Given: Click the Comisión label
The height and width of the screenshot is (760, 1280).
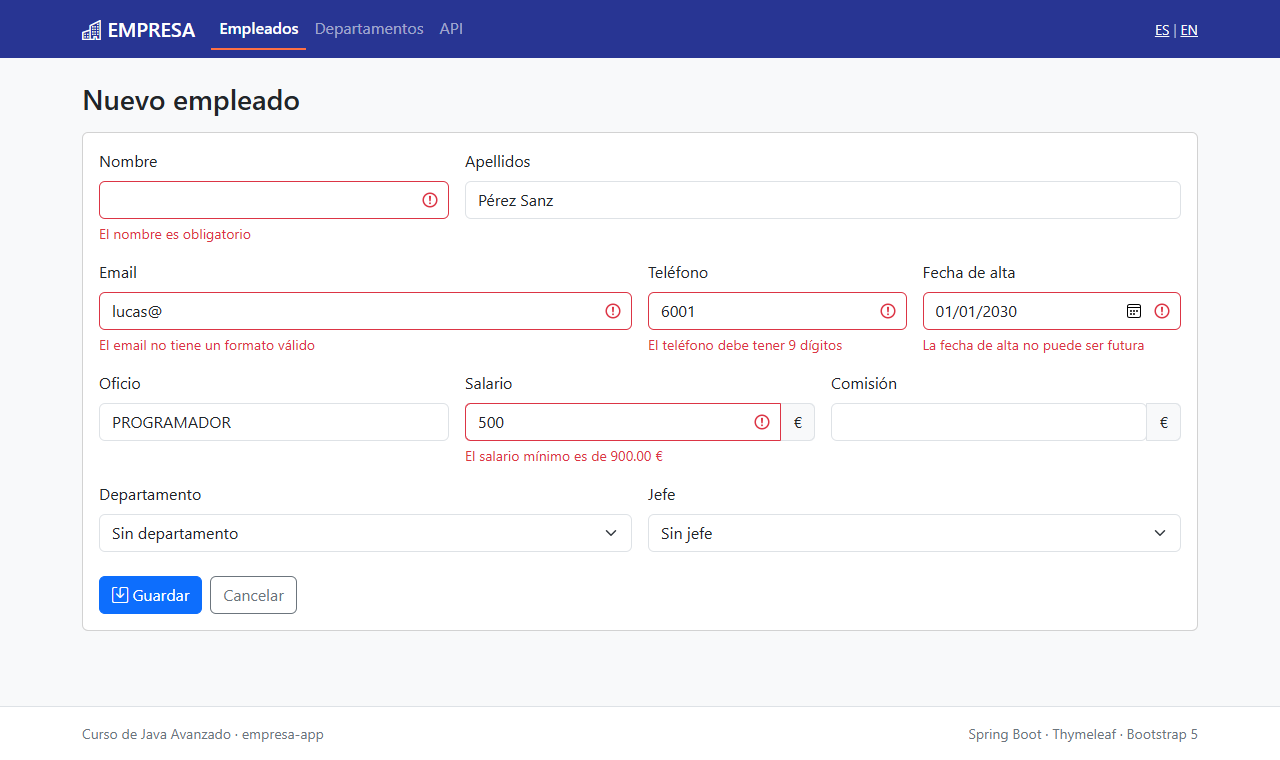Looking at the screenshot, I should point(864,383).
